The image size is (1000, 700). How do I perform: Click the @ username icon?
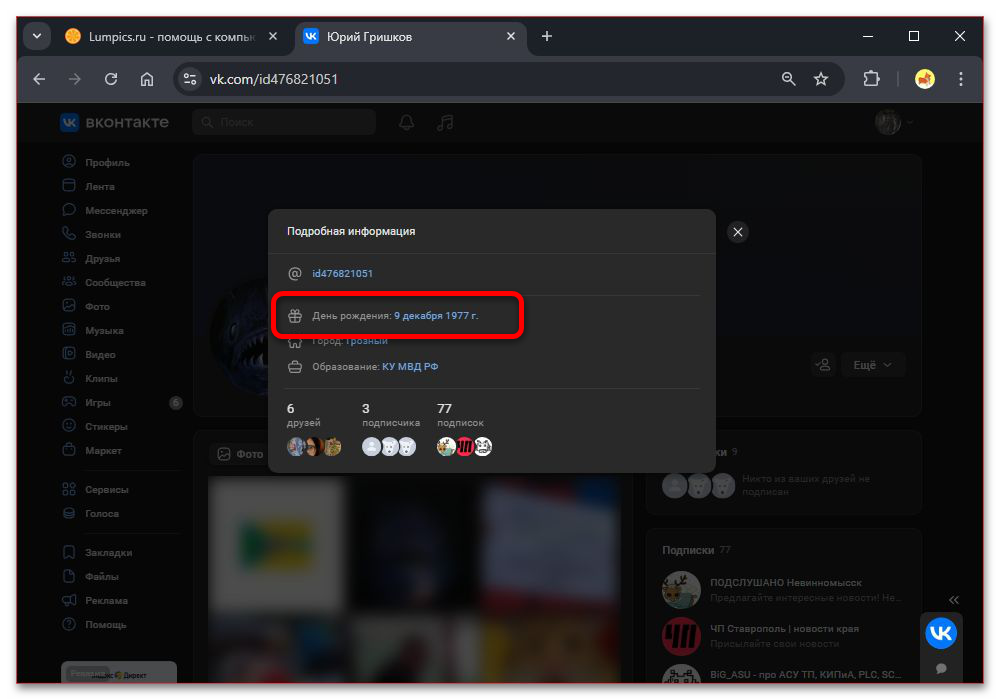295,273
